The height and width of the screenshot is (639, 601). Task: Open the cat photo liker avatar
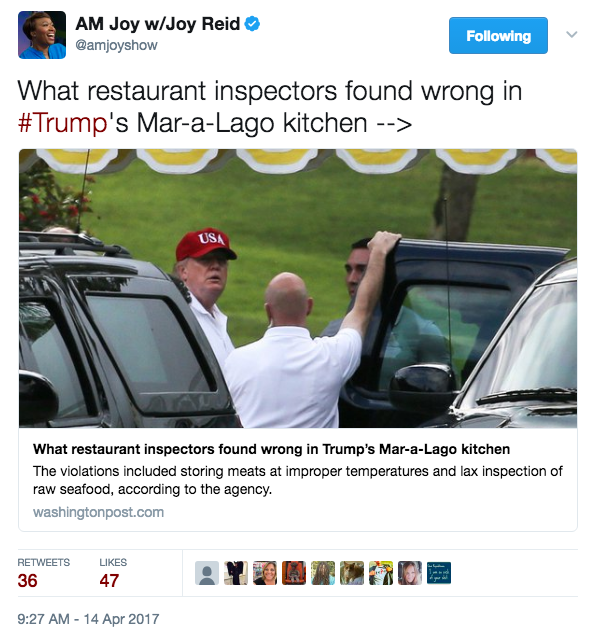352,573
